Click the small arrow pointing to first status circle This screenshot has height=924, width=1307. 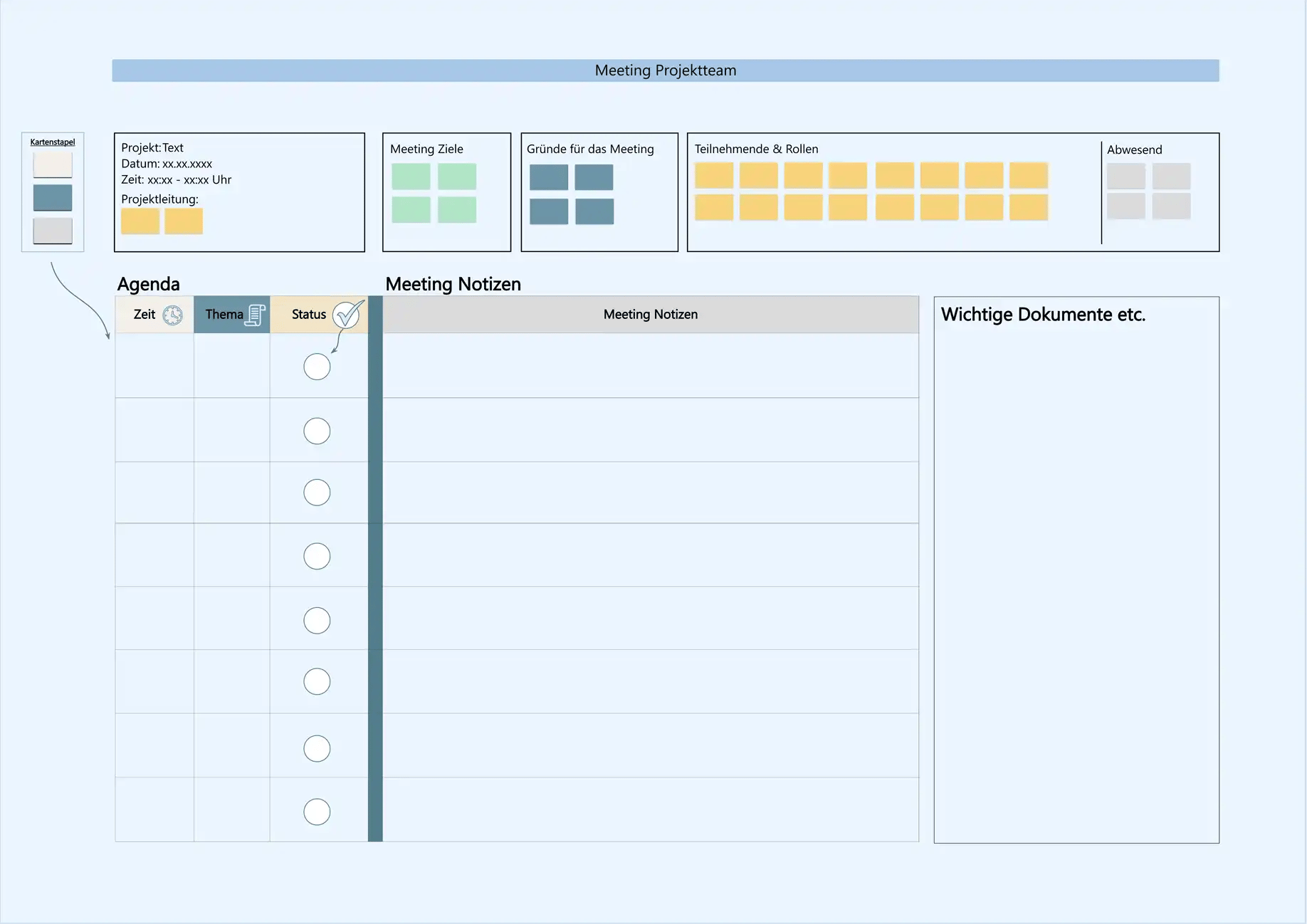click(x=336, y=343)
